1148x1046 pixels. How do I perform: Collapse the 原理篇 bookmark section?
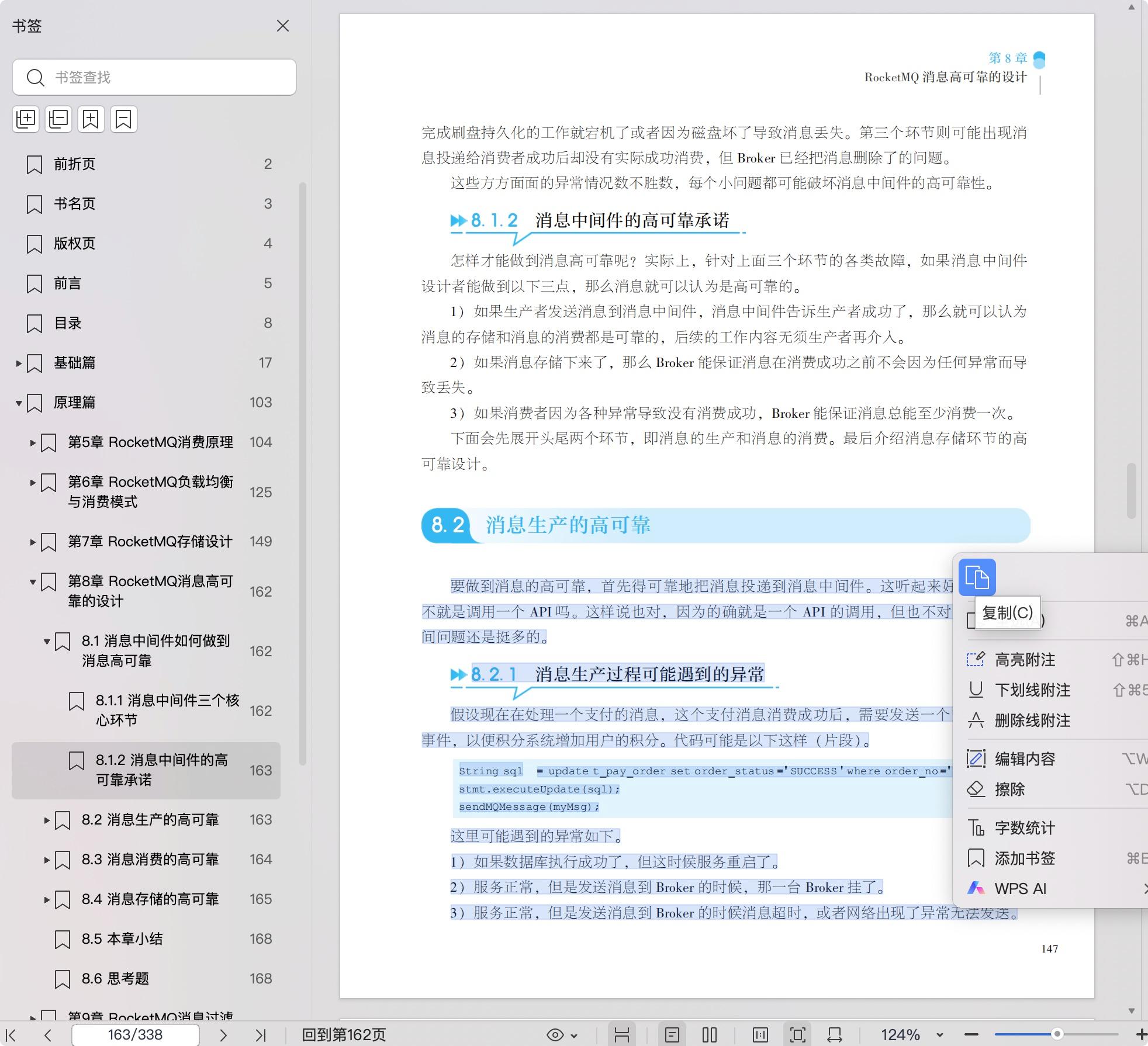coord(19,403)
